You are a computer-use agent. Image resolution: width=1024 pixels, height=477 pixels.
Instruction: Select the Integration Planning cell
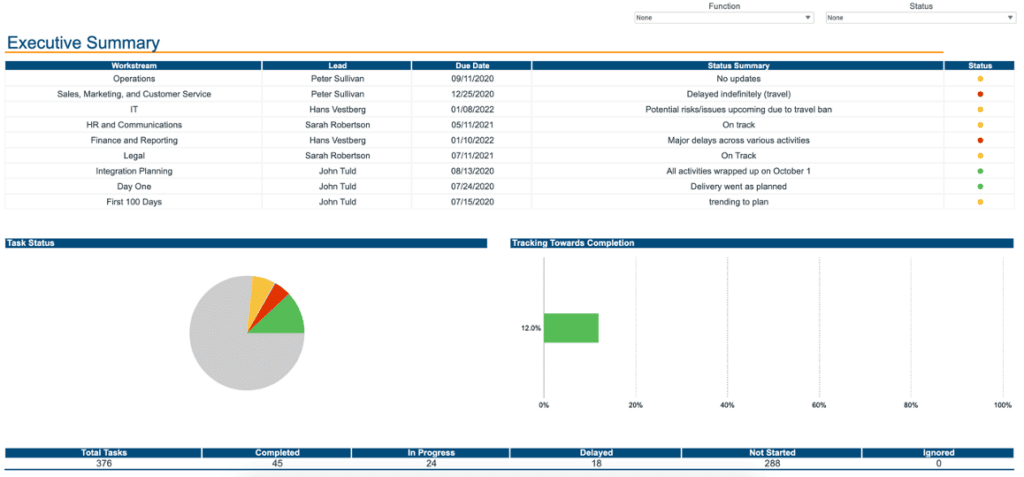pos(134,171)
